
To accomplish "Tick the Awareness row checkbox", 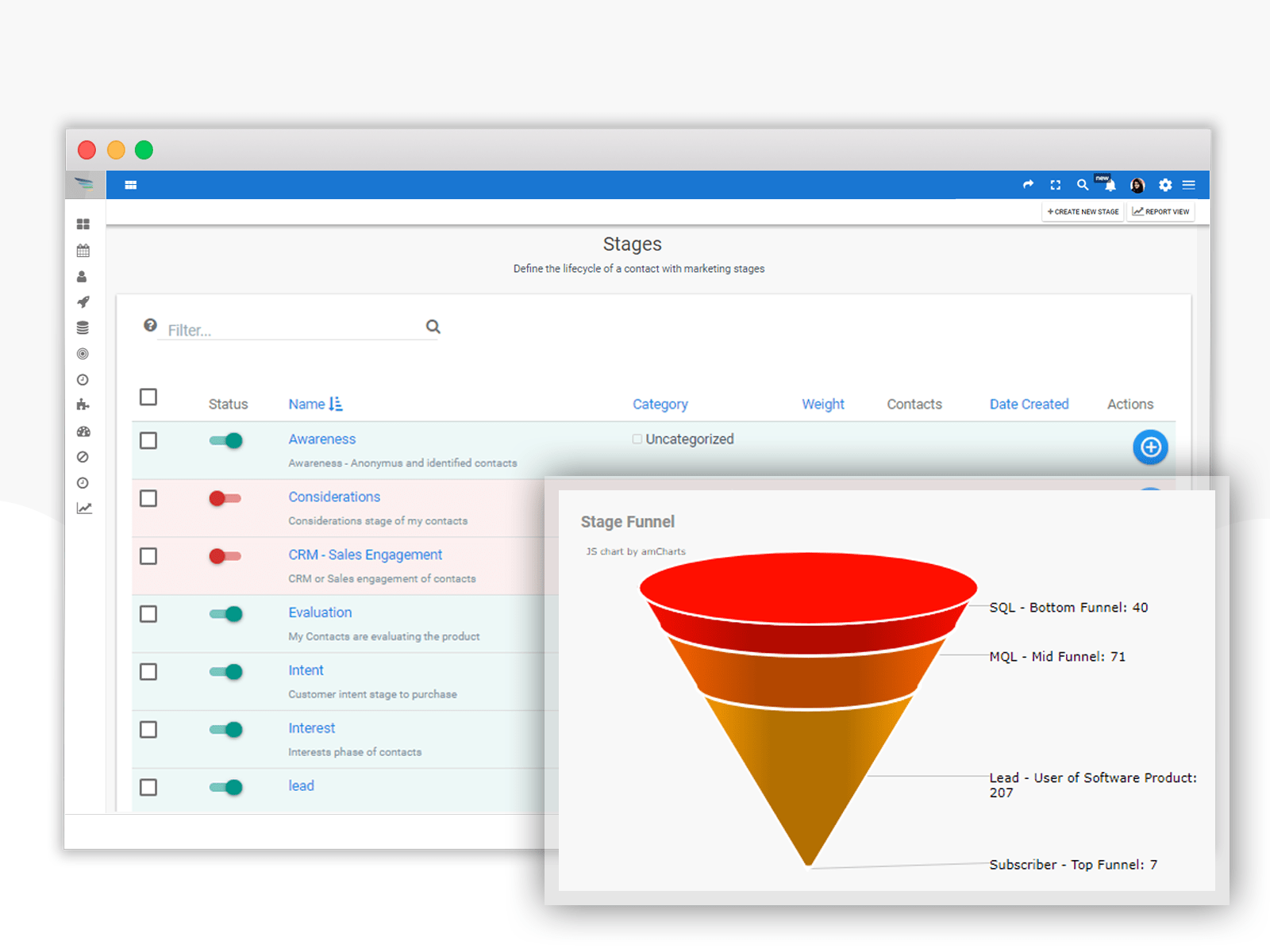I will coord(148,440).
